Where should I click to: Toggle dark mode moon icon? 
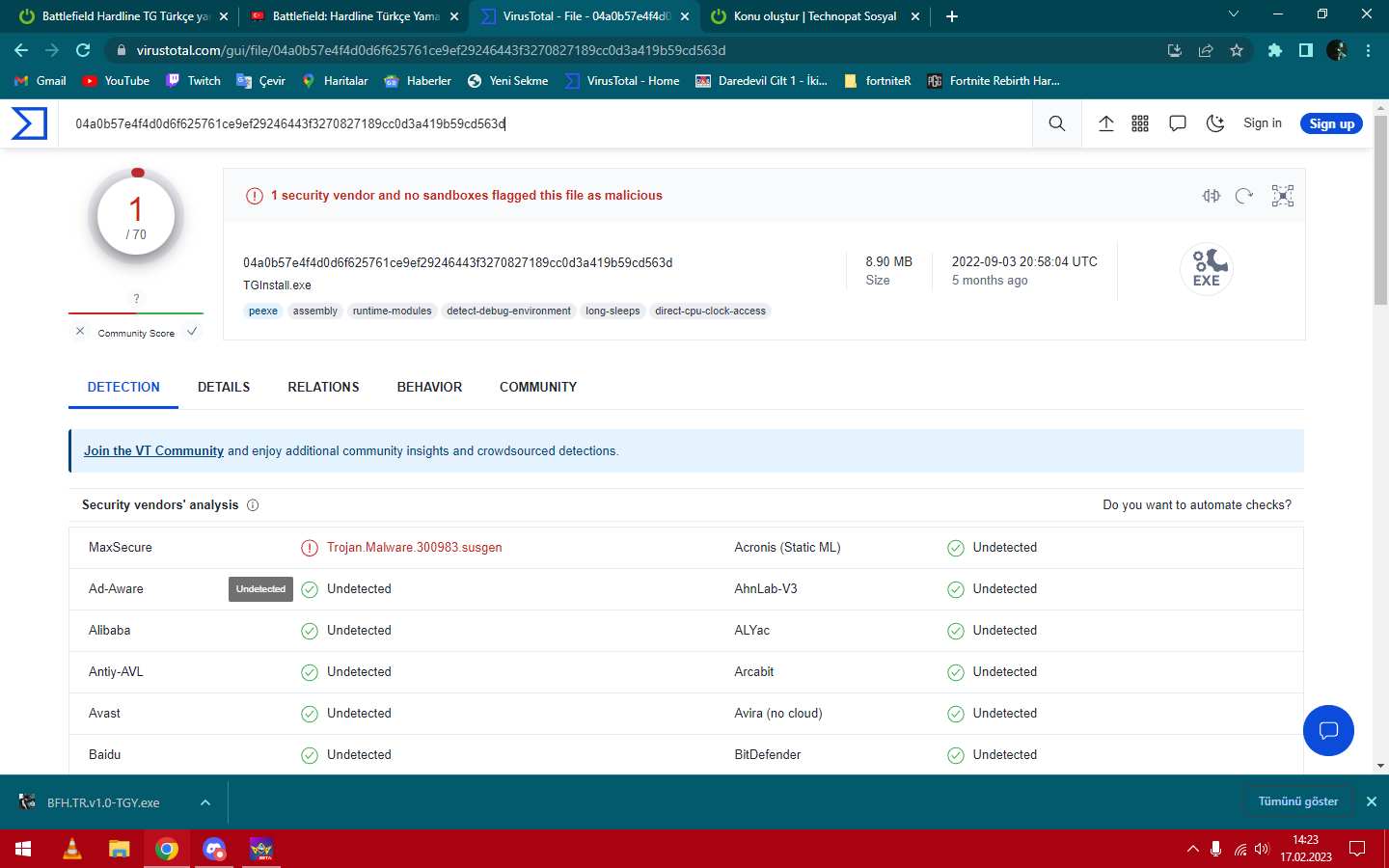[1215, 123]
